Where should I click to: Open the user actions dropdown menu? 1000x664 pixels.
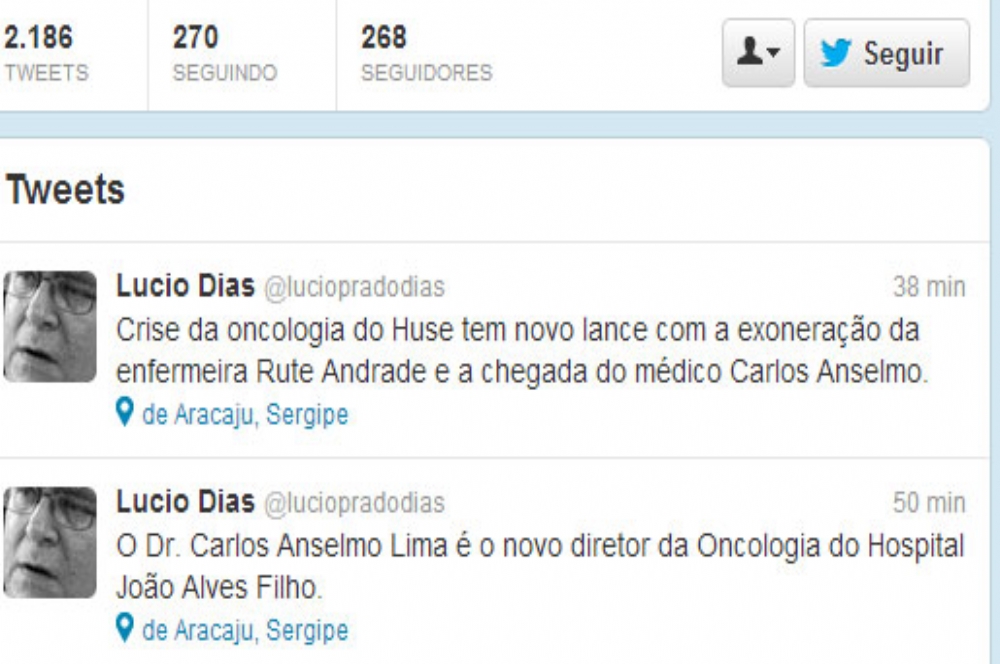(758, 53)
